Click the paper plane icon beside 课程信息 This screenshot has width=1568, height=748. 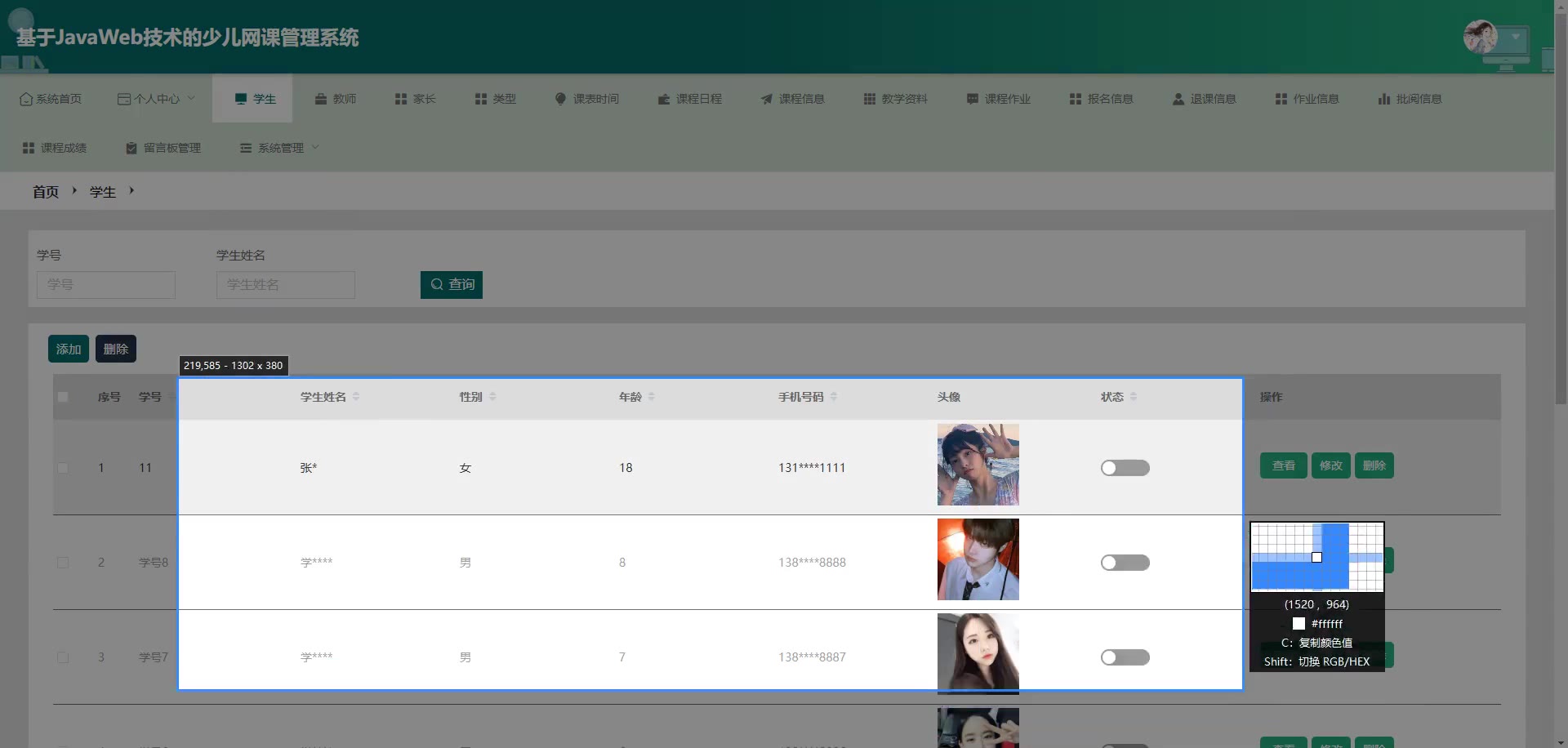pos(767,99)
